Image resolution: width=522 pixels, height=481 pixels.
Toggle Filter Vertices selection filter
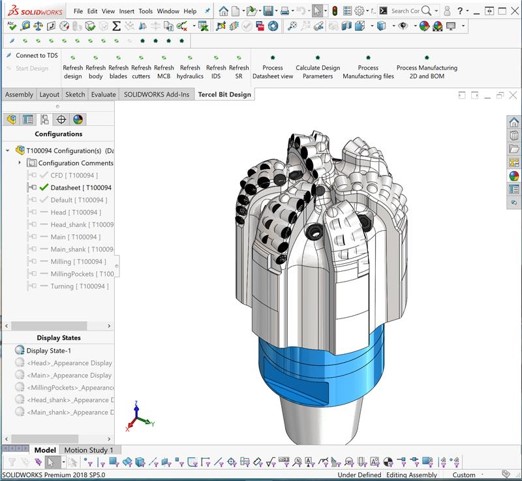(x=88, y=462)
